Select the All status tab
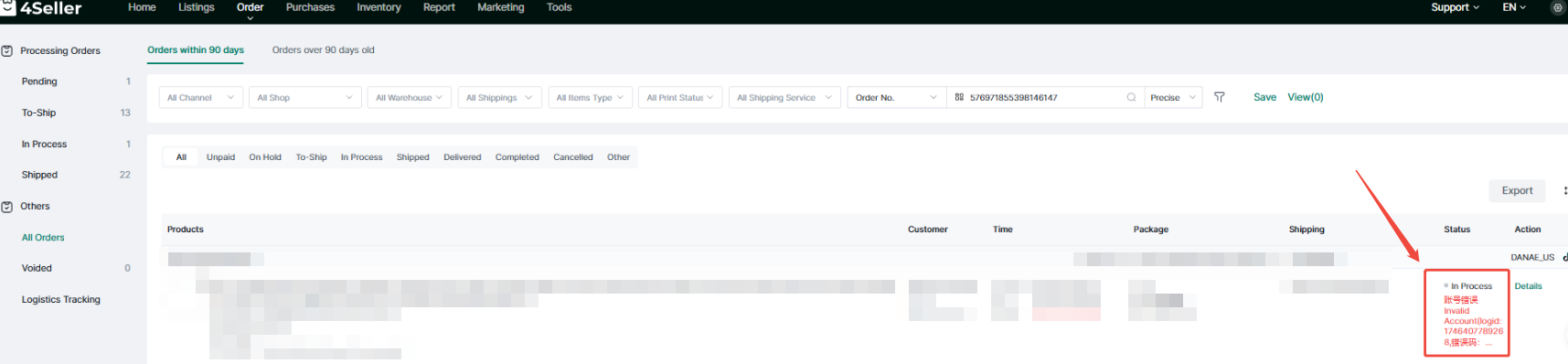 point(181,157)
